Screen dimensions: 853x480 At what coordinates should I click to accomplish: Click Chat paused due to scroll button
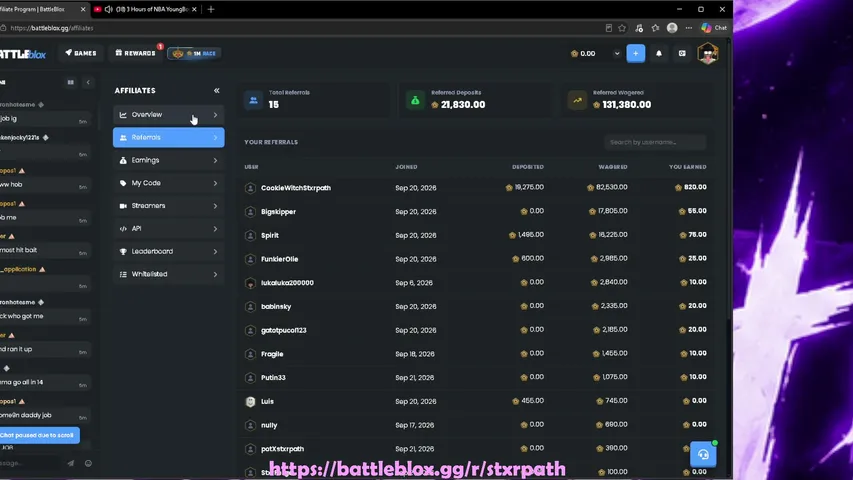(37, 435)
